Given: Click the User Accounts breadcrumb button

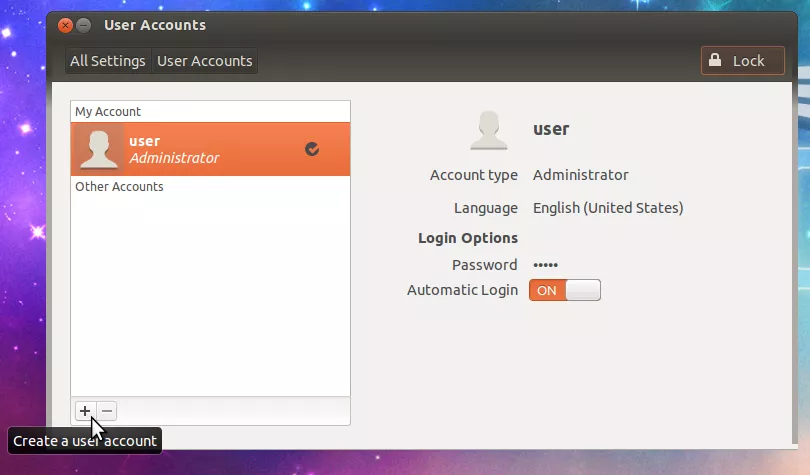Looking at the screenshot, I should point(205,61).
